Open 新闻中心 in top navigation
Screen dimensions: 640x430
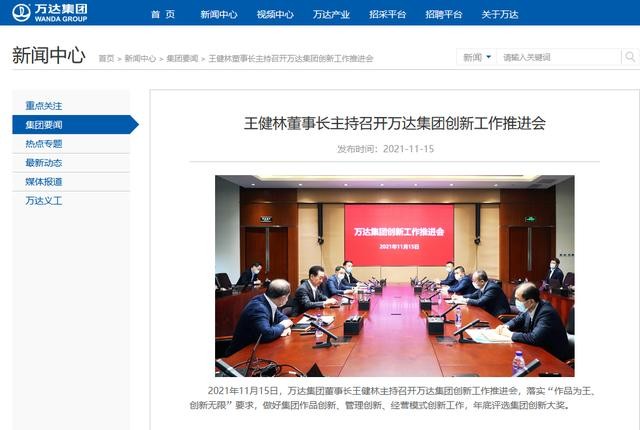pos(219,14)
